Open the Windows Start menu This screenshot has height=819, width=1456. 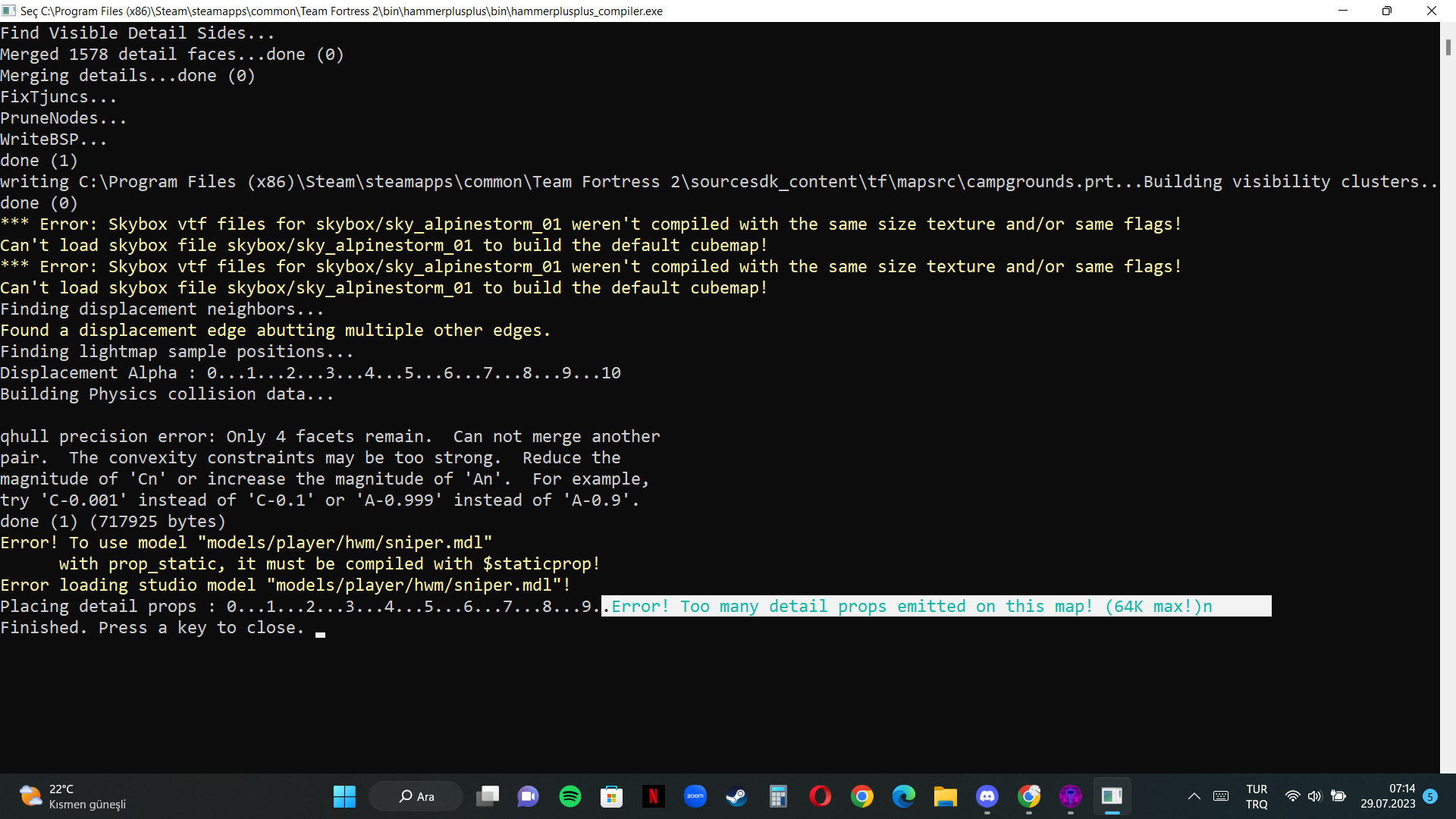coord(344,796)
